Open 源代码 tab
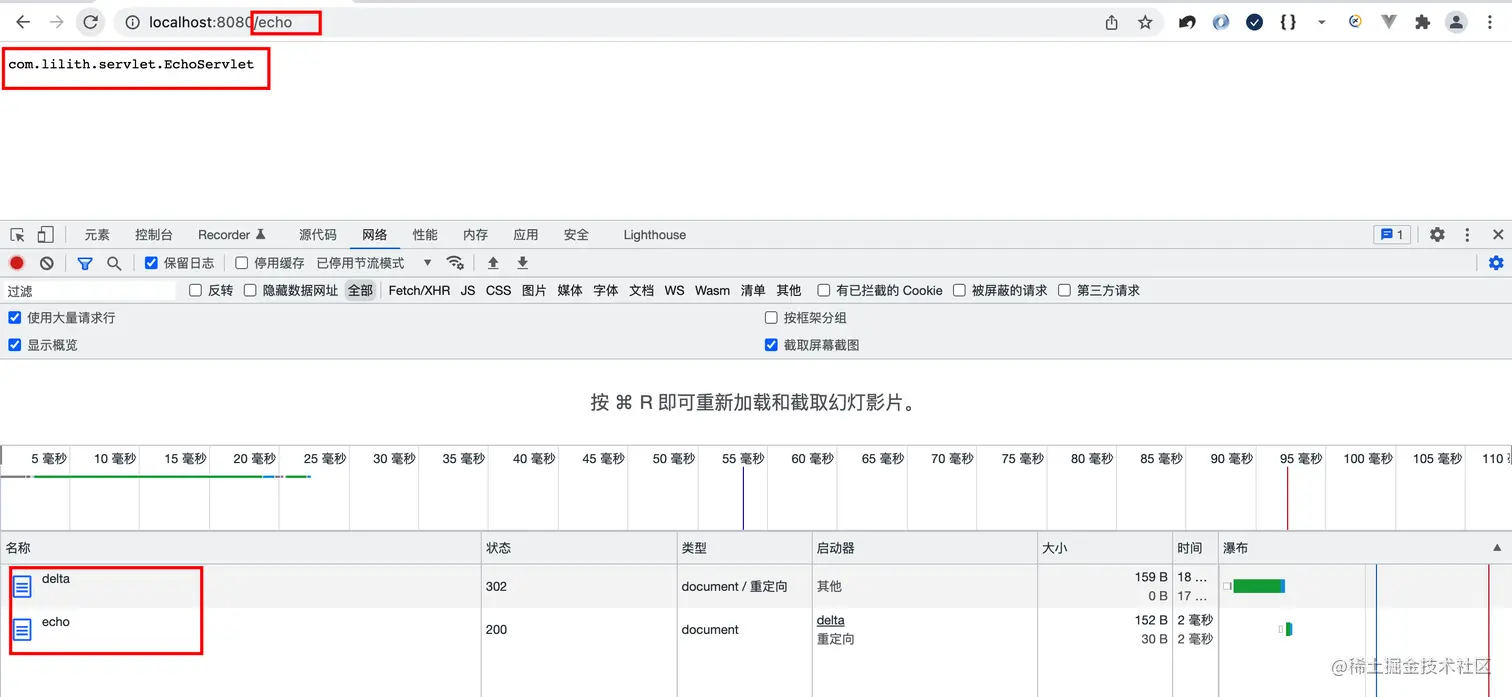This screenshot has height=697, width=1512. (318, 235)
